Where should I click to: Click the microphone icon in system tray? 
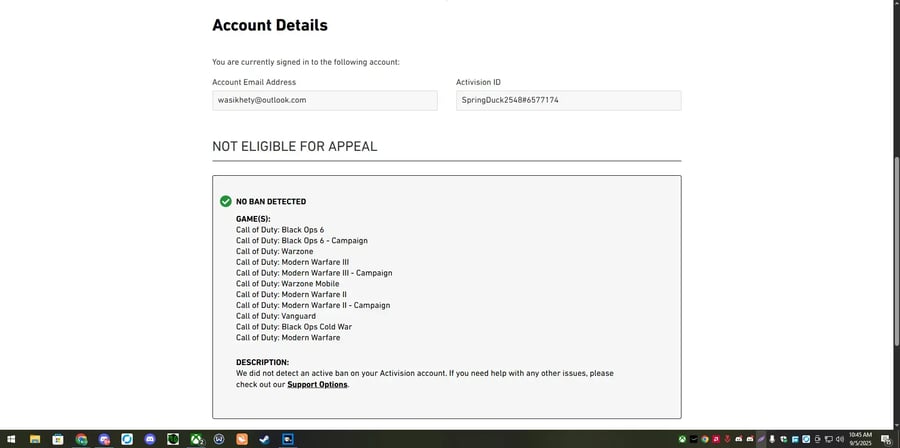pyautogui.click(x=772, y=439)
